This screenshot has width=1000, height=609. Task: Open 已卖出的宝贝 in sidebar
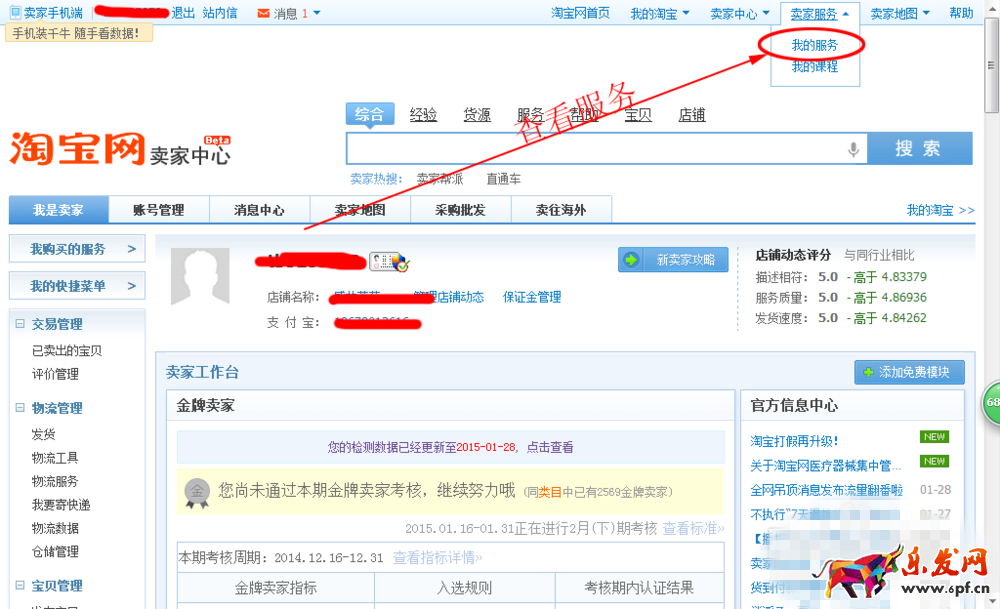tap(67, 351)
